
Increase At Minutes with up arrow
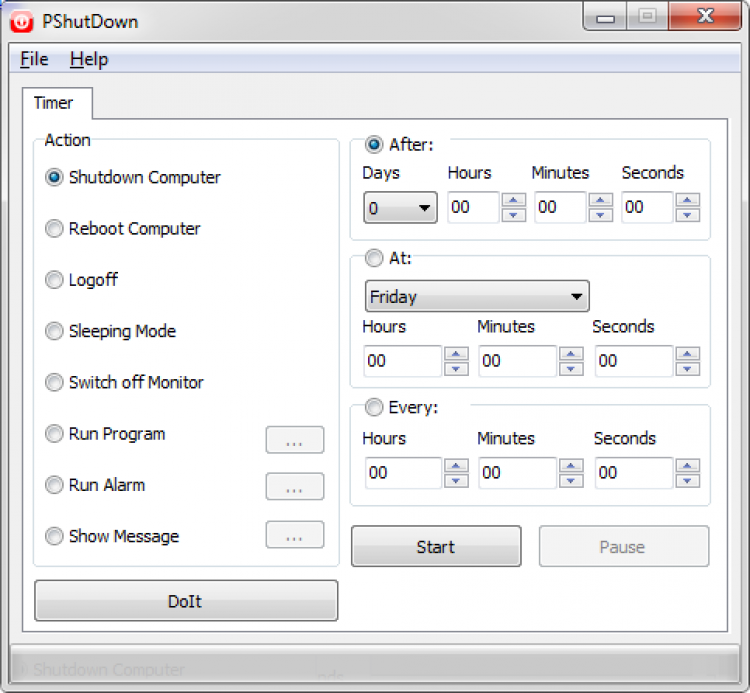(x=571, y=354)
